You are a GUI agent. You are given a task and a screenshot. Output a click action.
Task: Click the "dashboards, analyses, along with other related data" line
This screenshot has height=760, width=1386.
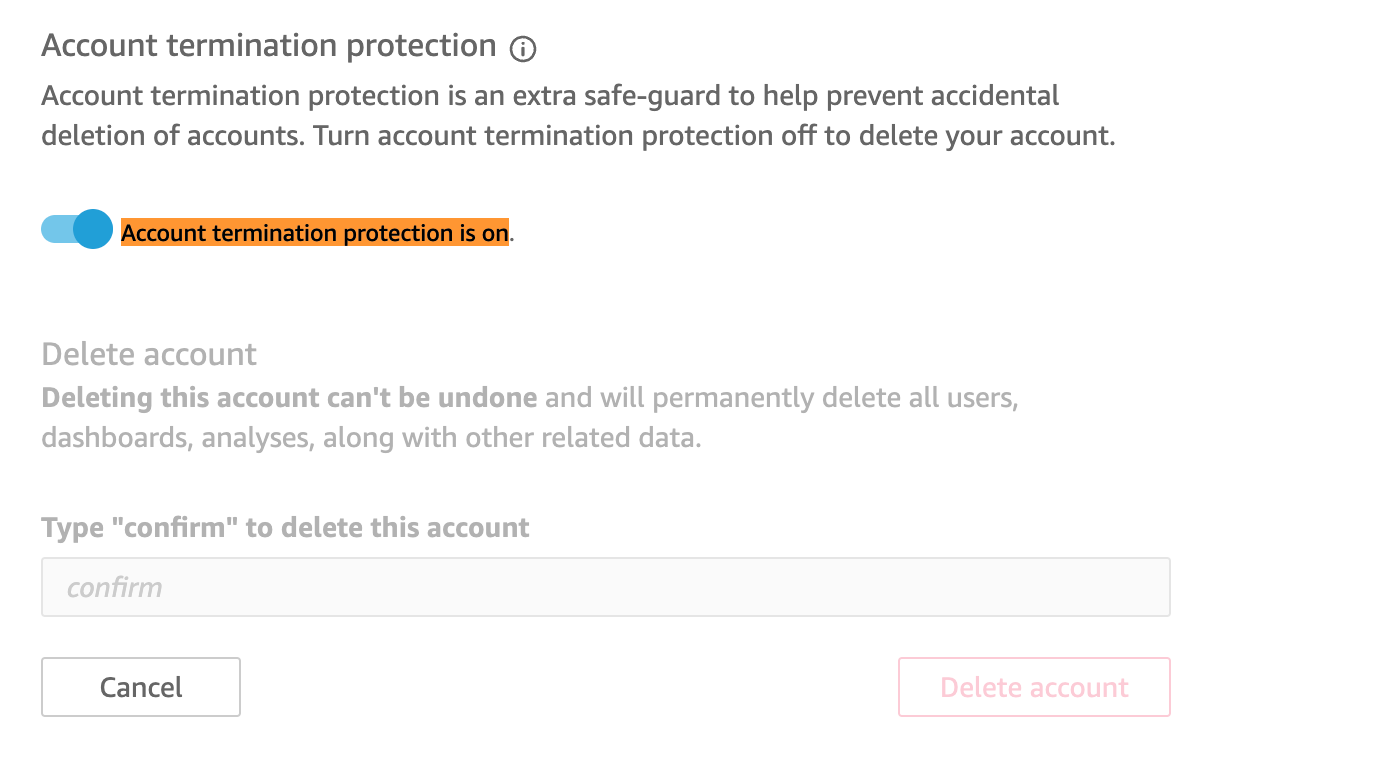click(371, 438)
